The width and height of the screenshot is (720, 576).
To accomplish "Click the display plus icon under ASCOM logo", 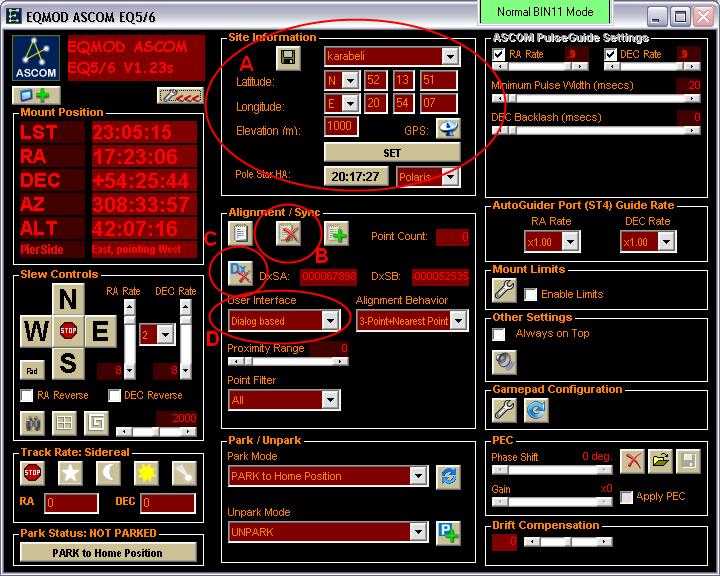I will [36, 95].
